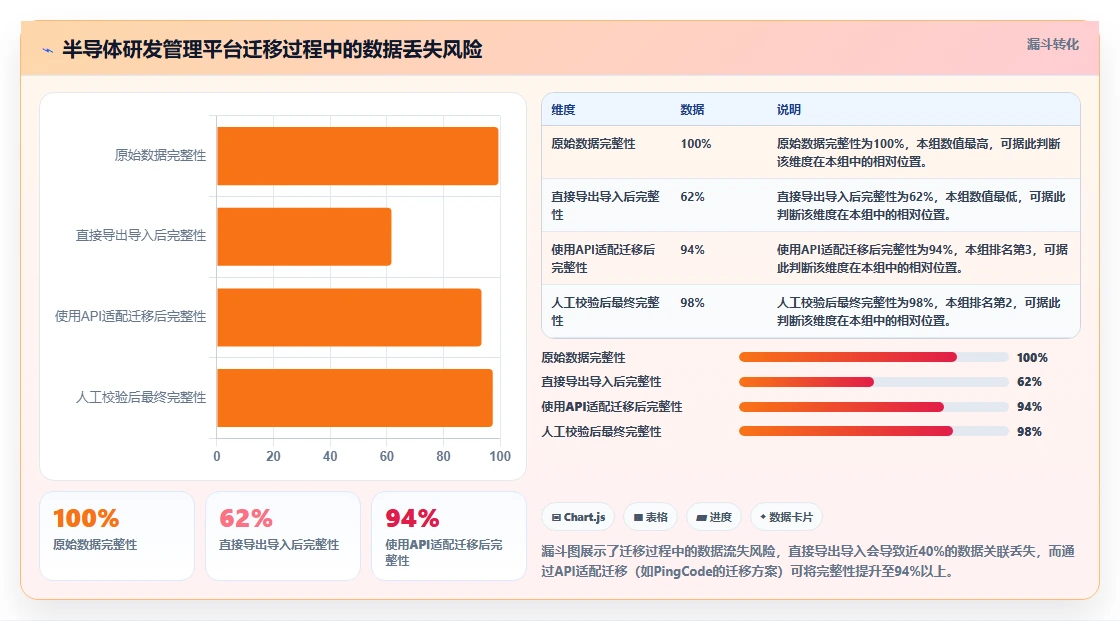Click chart axis label 原始数据完整性

160,155
